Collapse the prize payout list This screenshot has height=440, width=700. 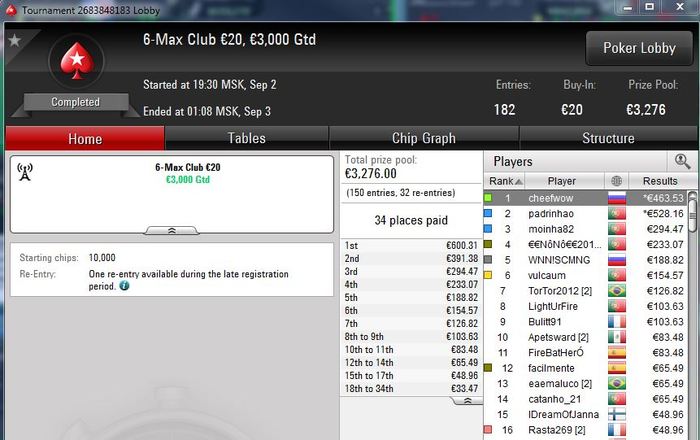coord(467,401)
